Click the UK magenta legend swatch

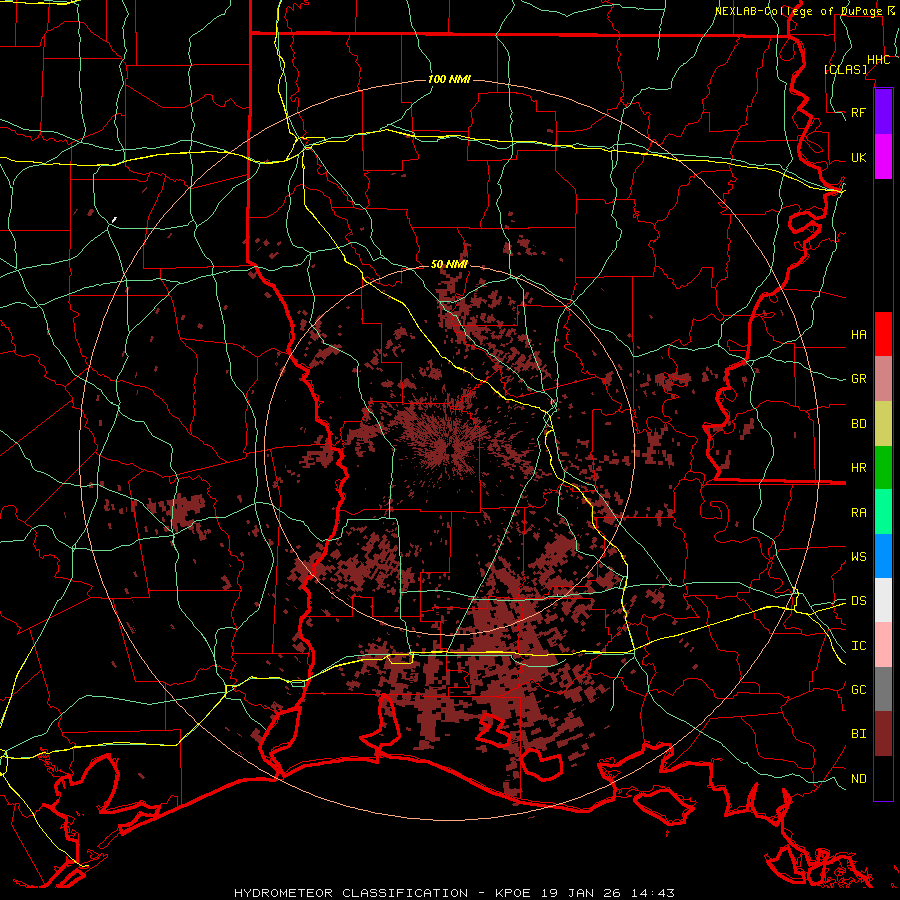883,157
